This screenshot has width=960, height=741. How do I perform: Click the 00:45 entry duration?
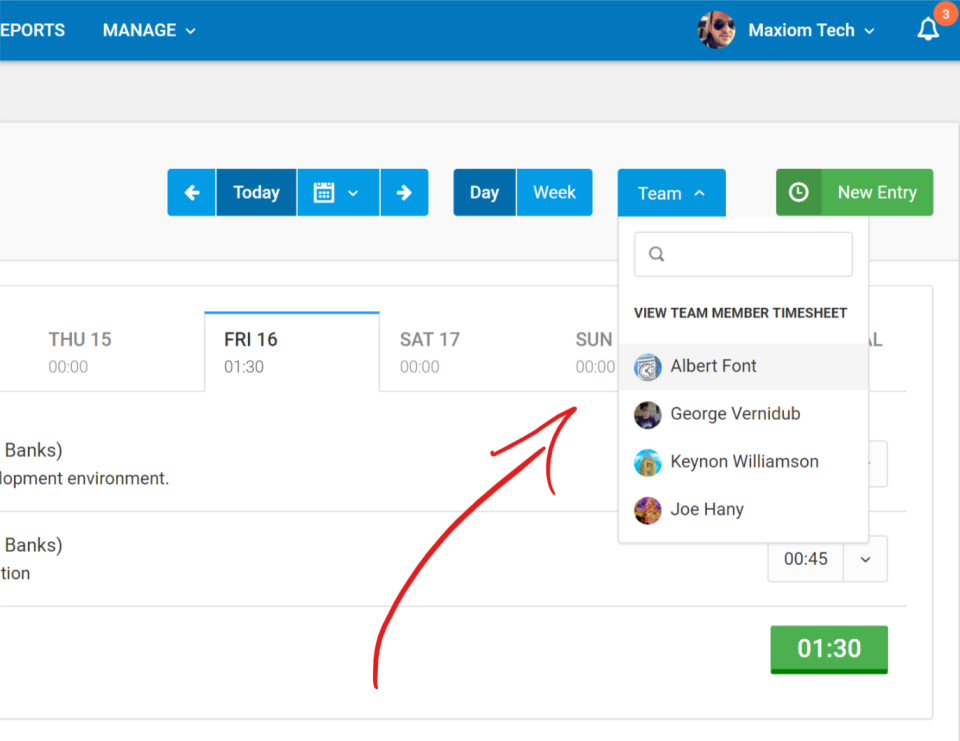tap(806, 559)
